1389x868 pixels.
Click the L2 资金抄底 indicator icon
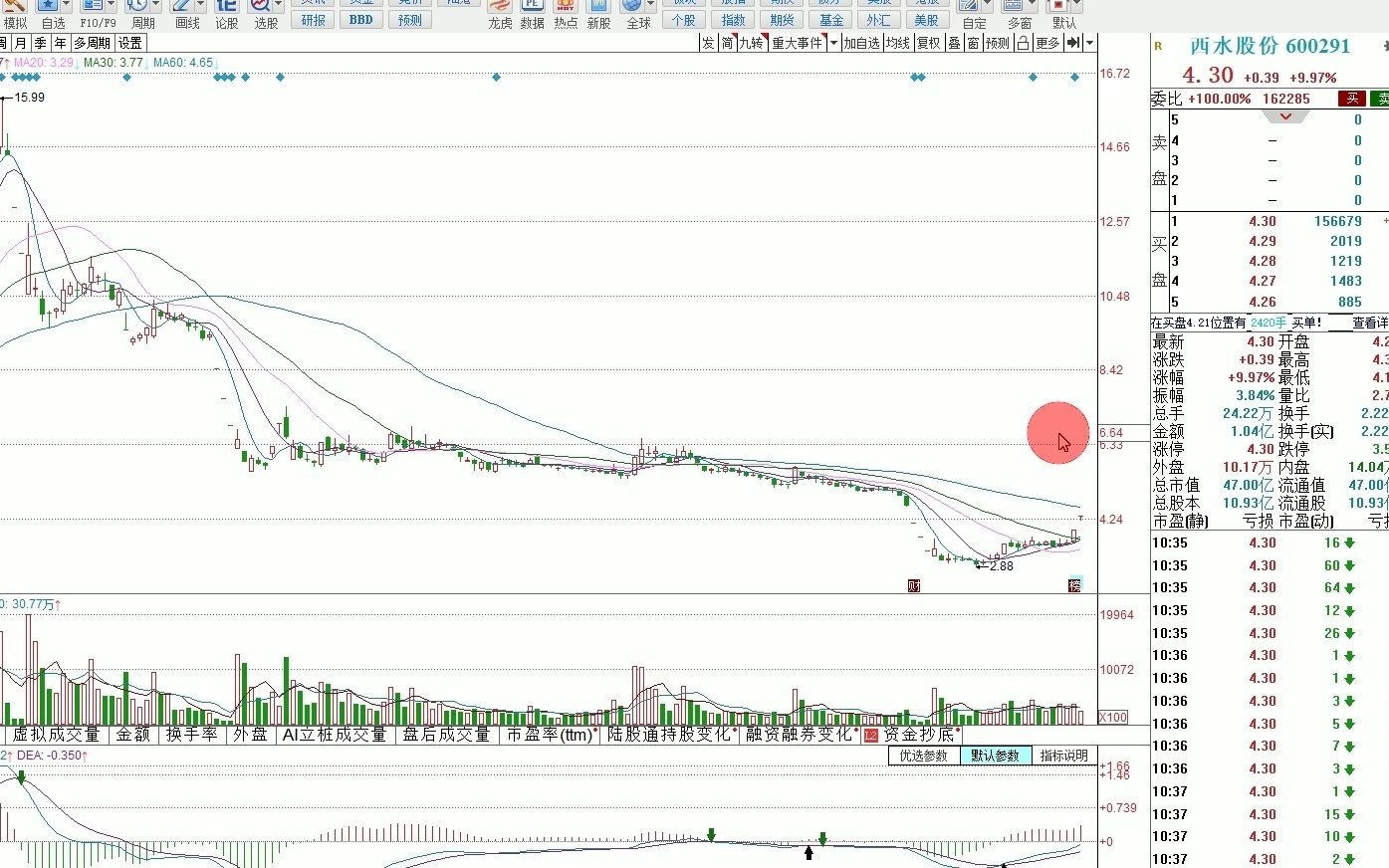coord(870,735)
